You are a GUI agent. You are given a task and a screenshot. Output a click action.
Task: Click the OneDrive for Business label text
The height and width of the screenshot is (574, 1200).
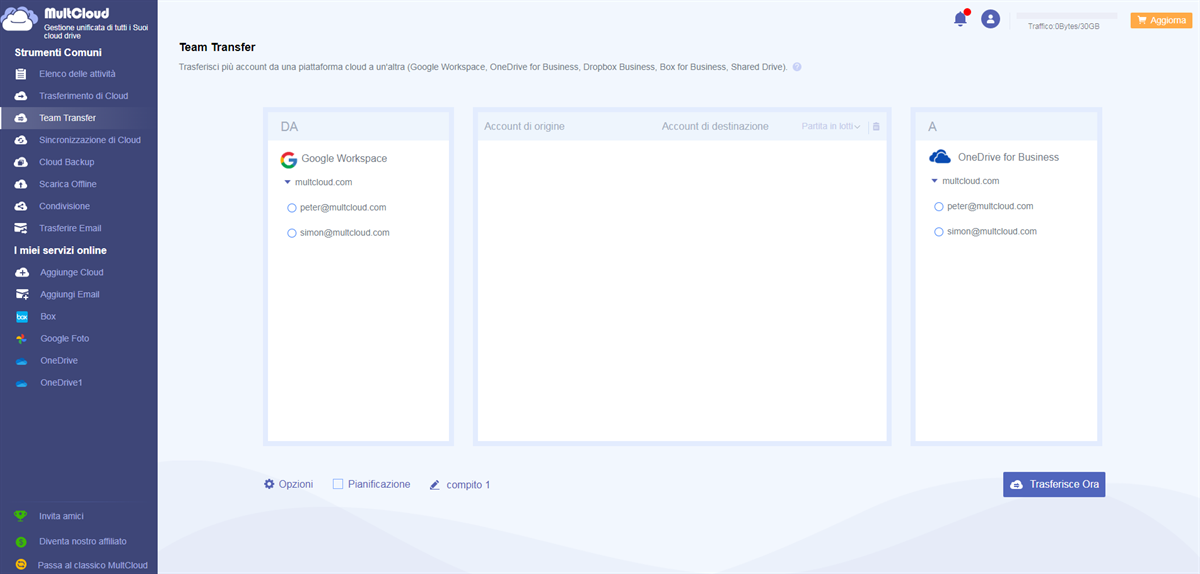[x=1008, y=157]
